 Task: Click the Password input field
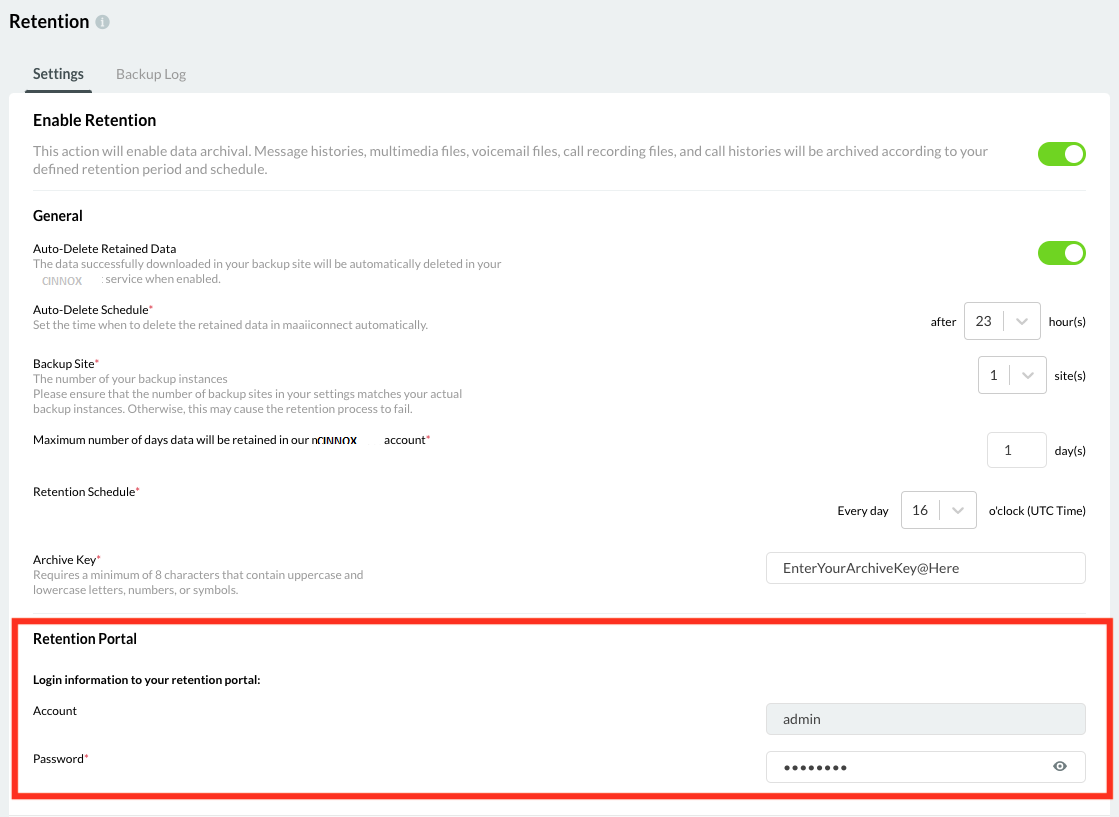coord(926,767)
